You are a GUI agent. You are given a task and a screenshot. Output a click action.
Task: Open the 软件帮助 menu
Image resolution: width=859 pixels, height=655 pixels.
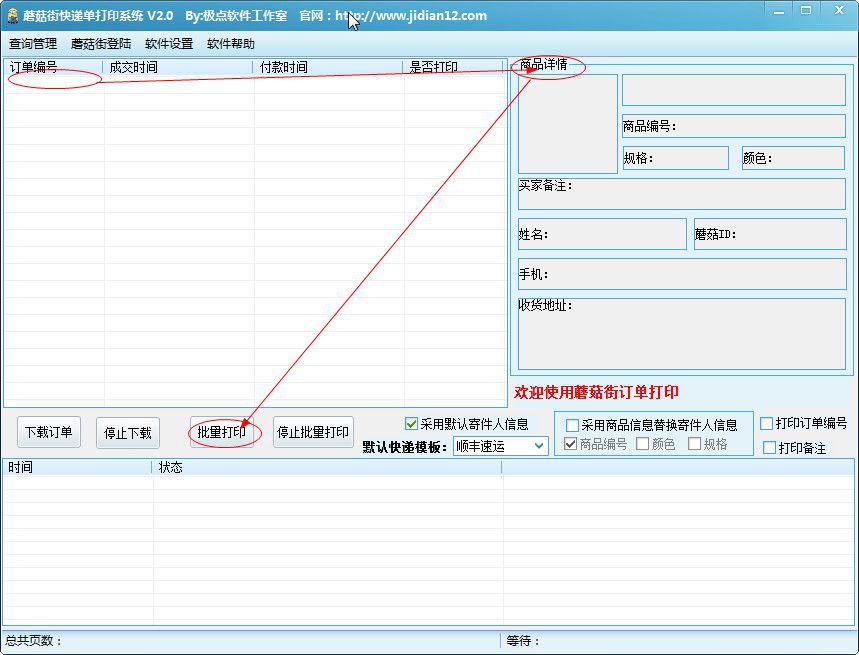231,44
